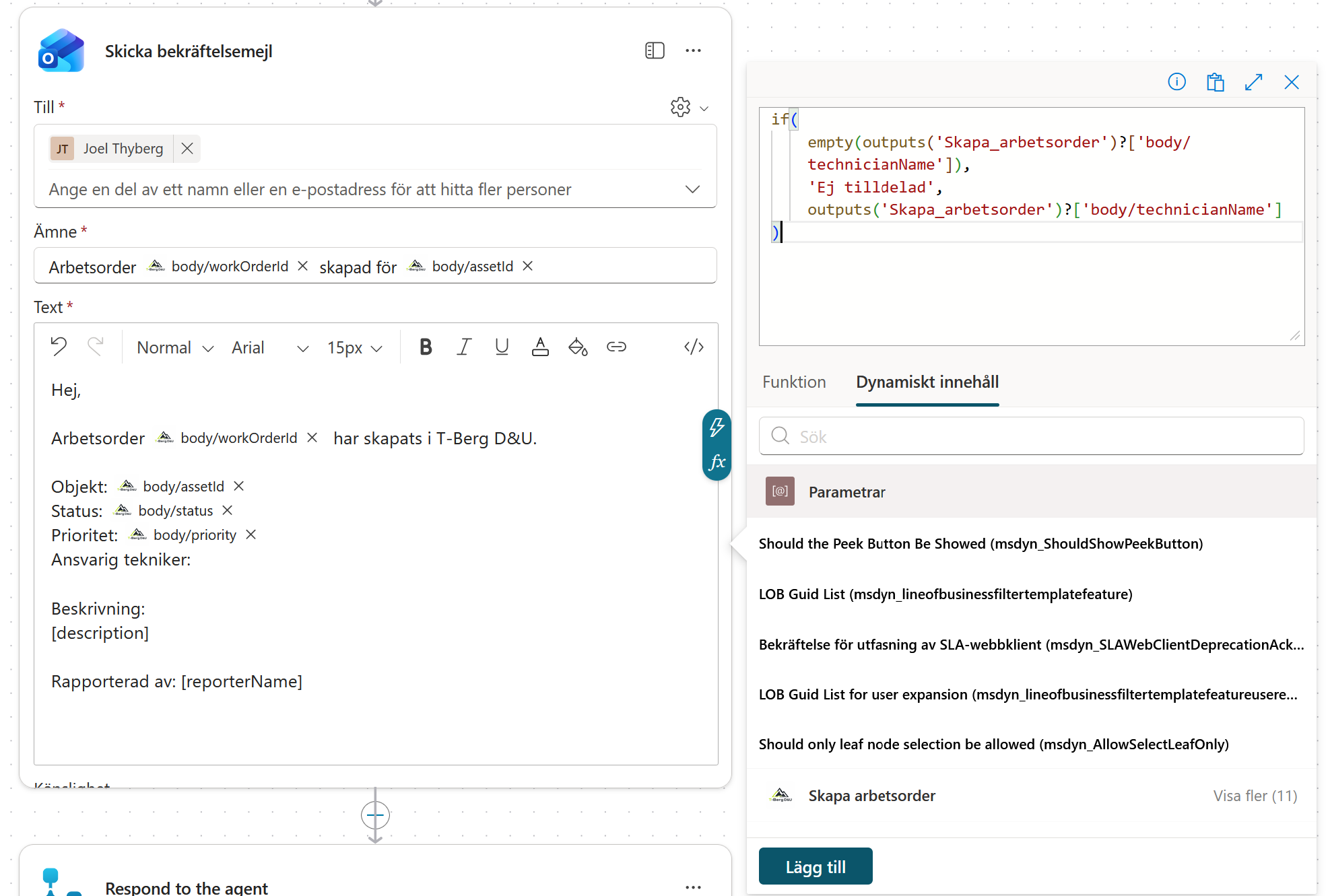The height and width of the screenshot is (896, 1328).
Task: Switch to HTML code view
Action: [694, 347]
